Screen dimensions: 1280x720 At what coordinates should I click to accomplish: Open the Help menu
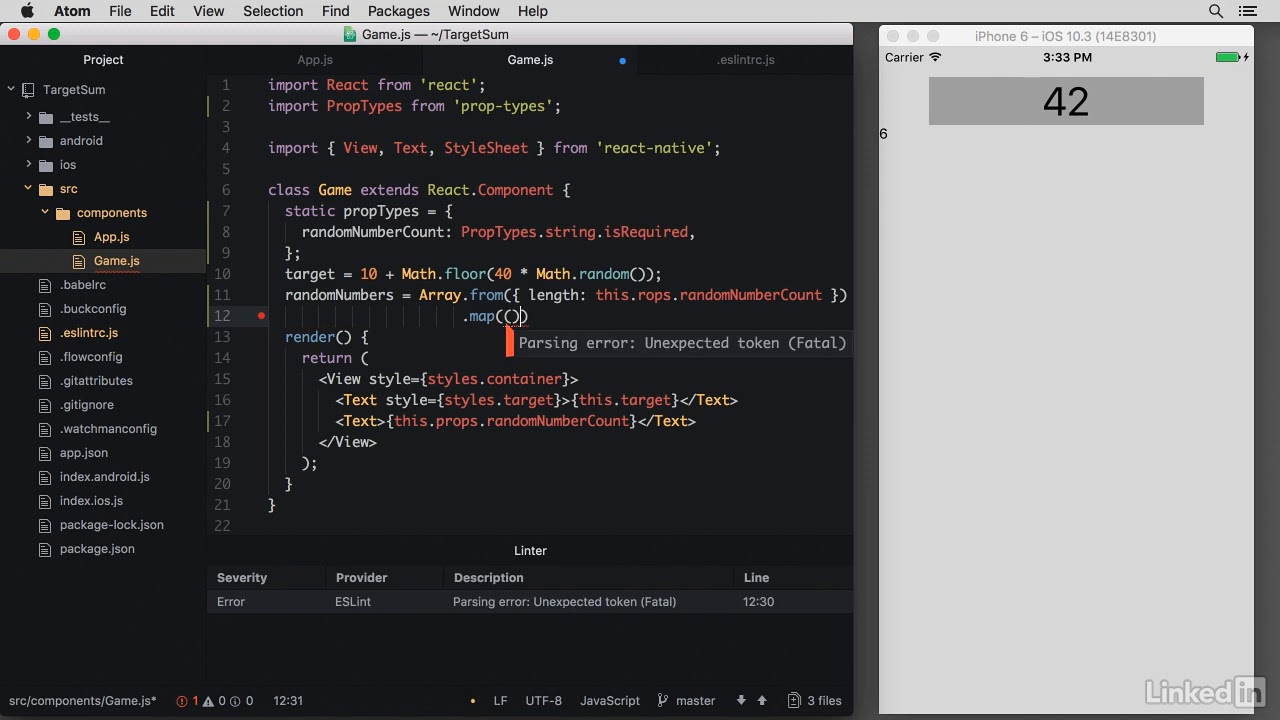[x=533, y=11]
